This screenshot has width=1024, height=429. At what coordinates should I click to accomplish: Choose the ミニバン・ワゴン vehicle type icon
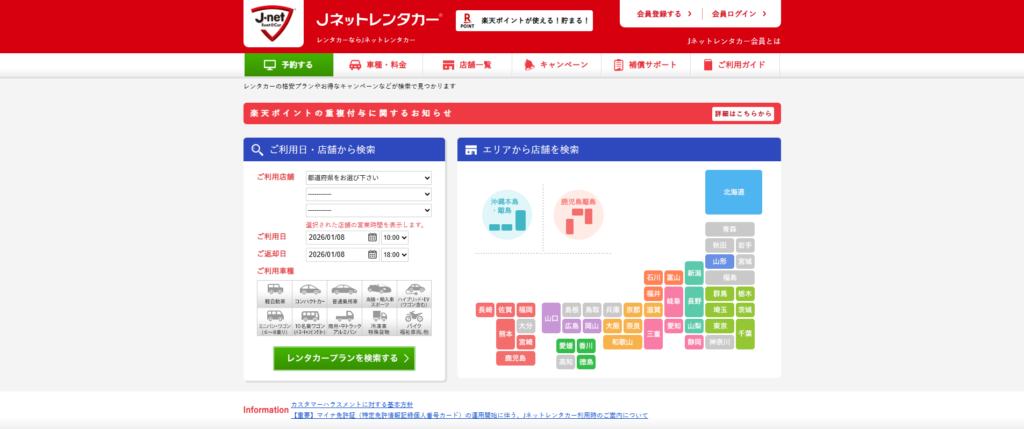(274, 320)
